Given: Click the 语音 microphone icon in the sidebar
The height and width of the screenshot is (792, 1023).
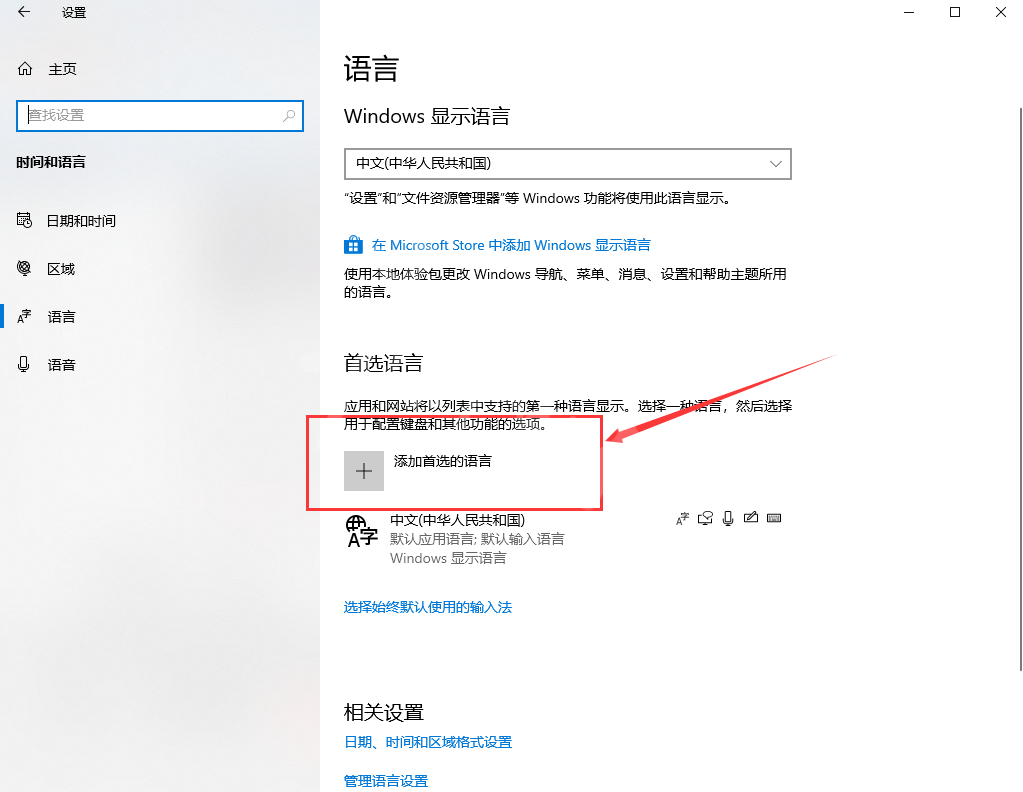Looking at the screenshot, I should pos(23,364).
